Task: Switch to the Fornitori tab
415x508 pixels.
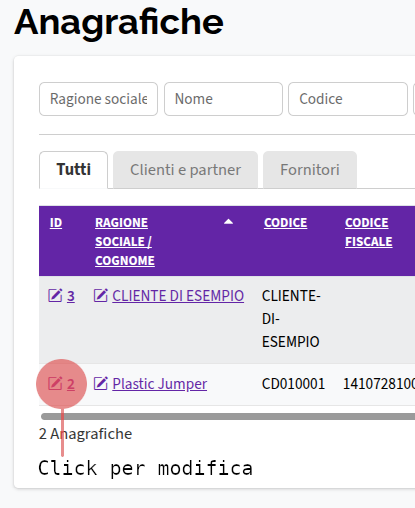Action: coord(310,170)
